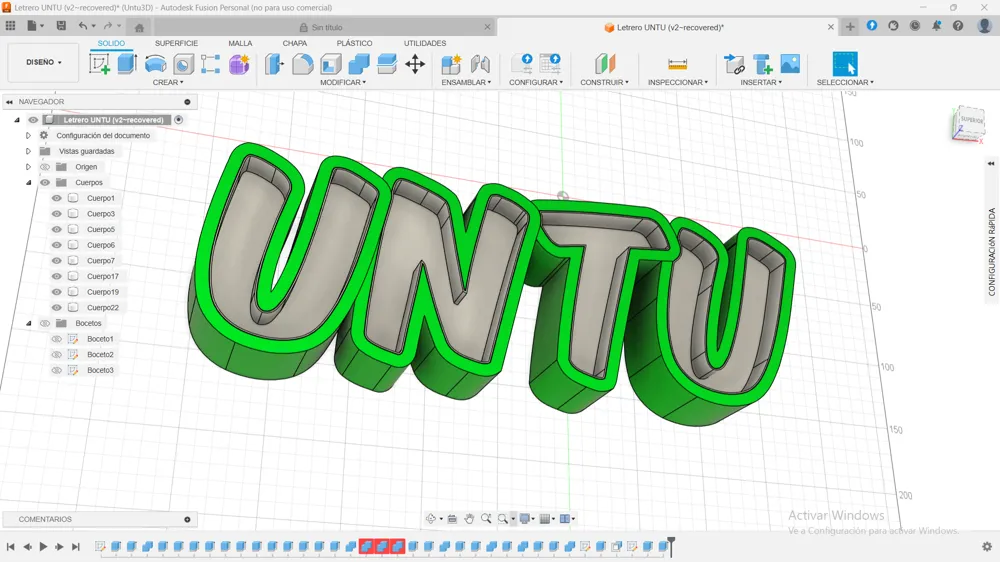
Task: Open the Data Panel grid icon
Action: [x=10, y=26]
